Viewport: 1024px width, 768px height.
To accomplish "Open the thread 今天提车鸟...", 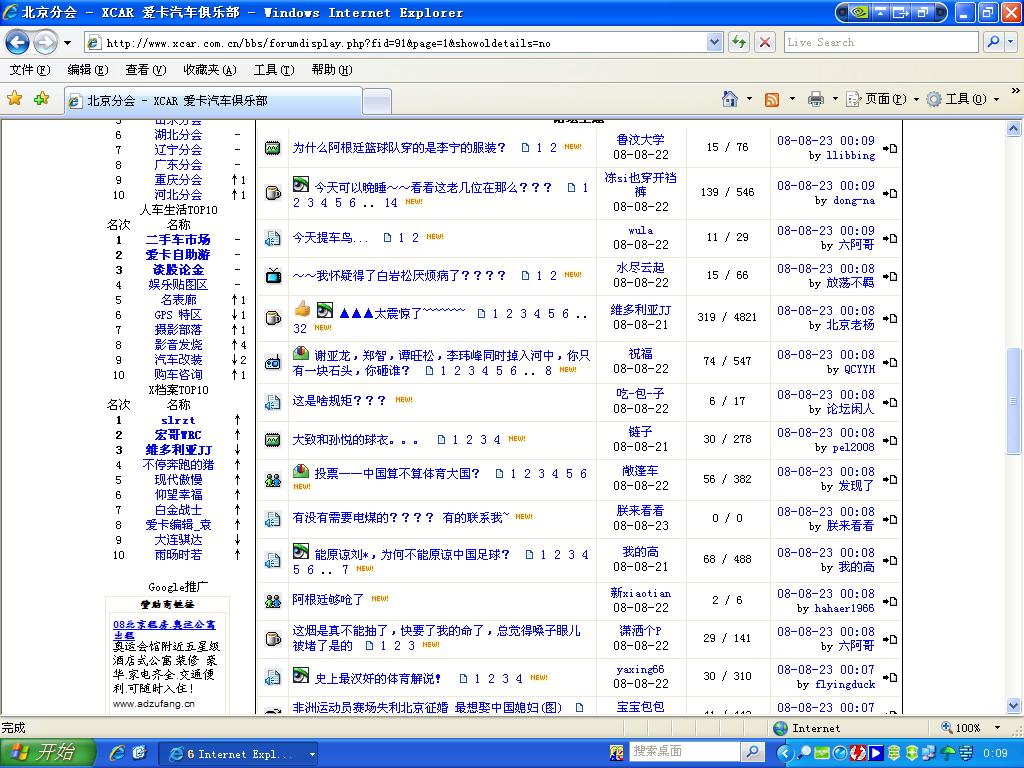I will [x=330, y=238].
